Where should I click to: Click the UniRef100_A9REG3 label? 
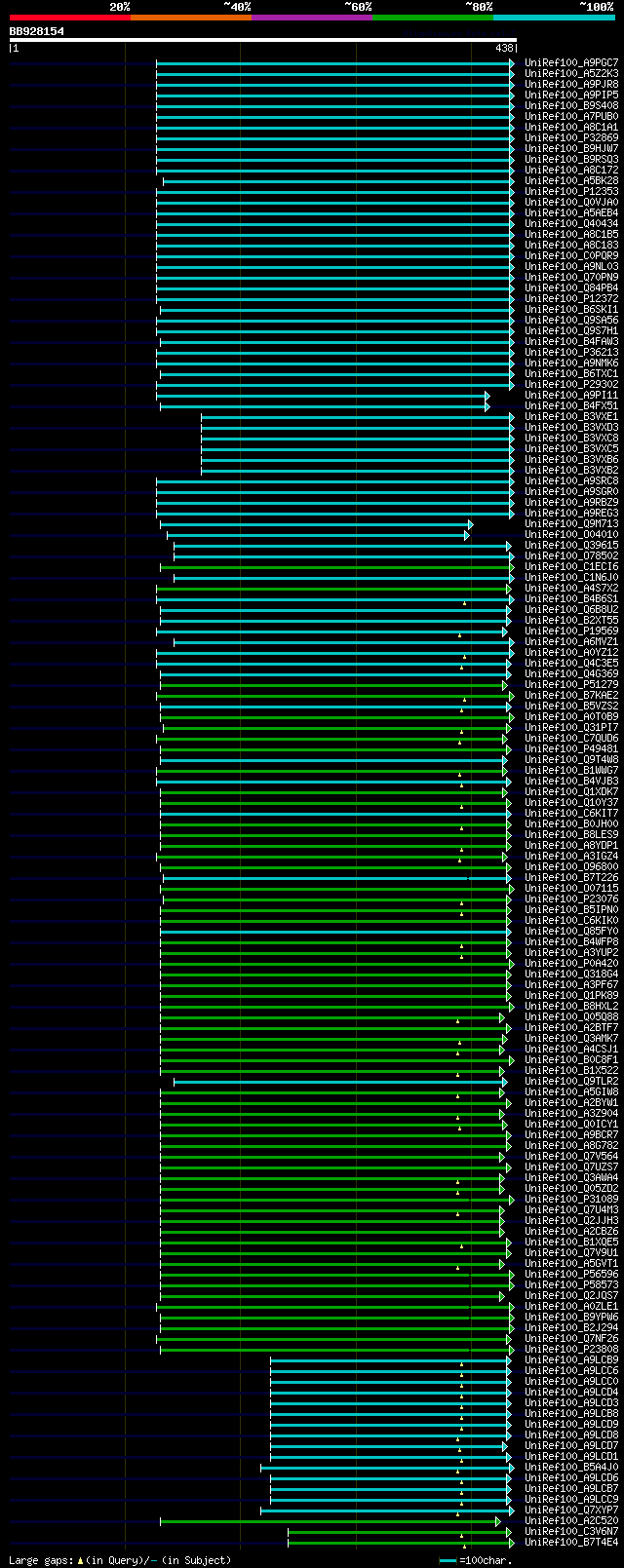(571, 514)
